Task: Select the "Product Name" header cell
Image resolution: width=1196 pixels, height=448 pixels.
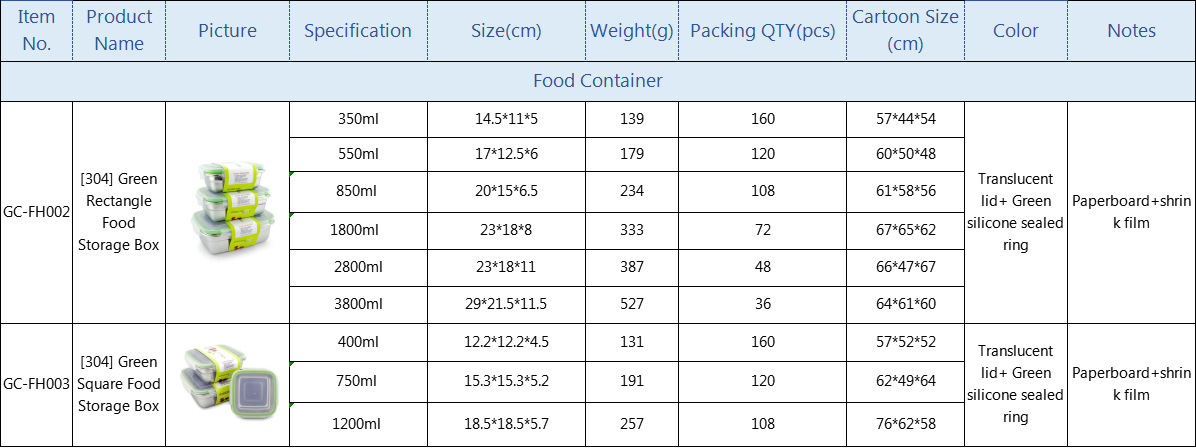Action: (x=119, y=31)
